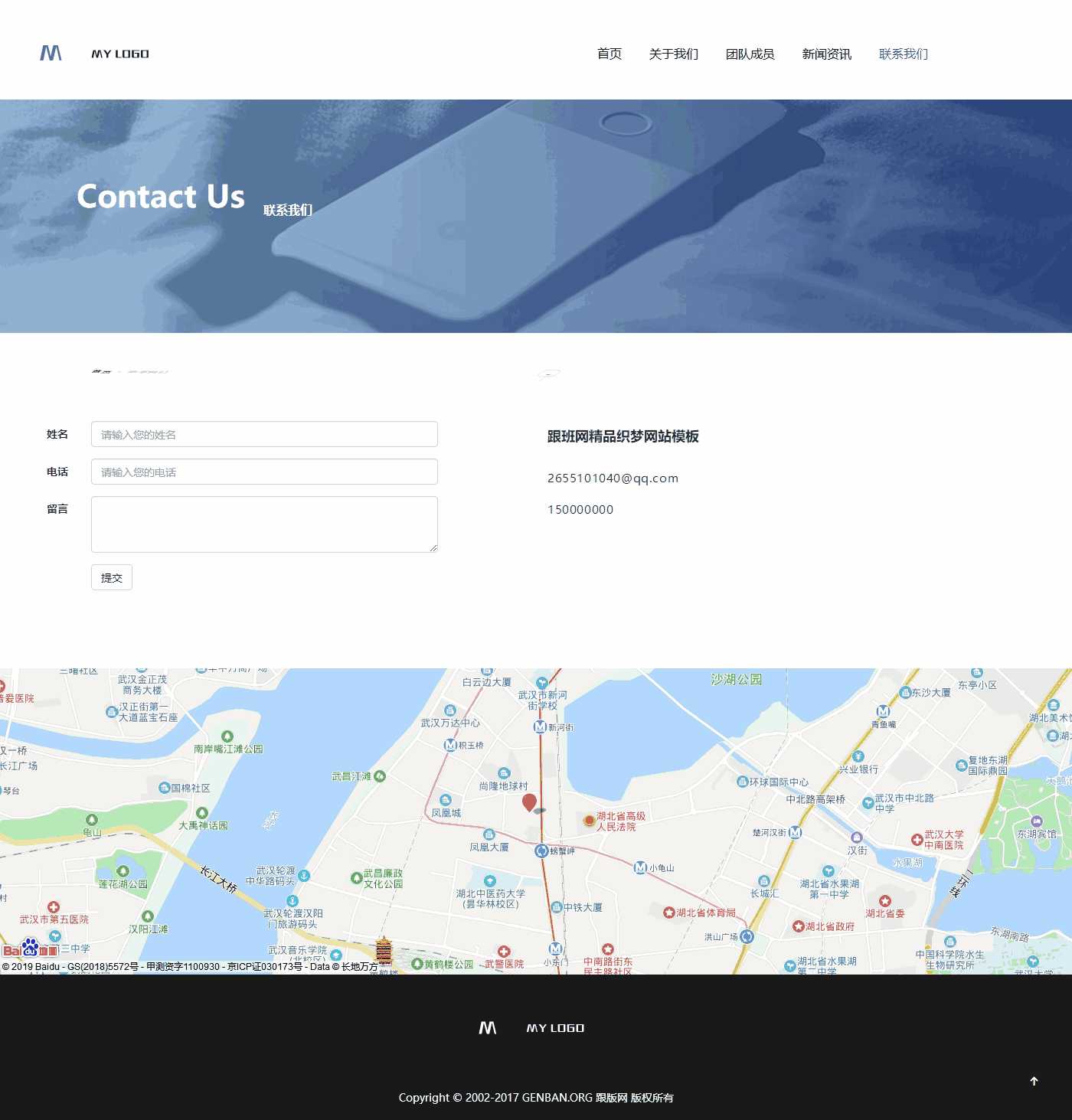Click the Baidu map logo
The height and width of the screenshot is (1120, 1072).
tap(31, 949)
